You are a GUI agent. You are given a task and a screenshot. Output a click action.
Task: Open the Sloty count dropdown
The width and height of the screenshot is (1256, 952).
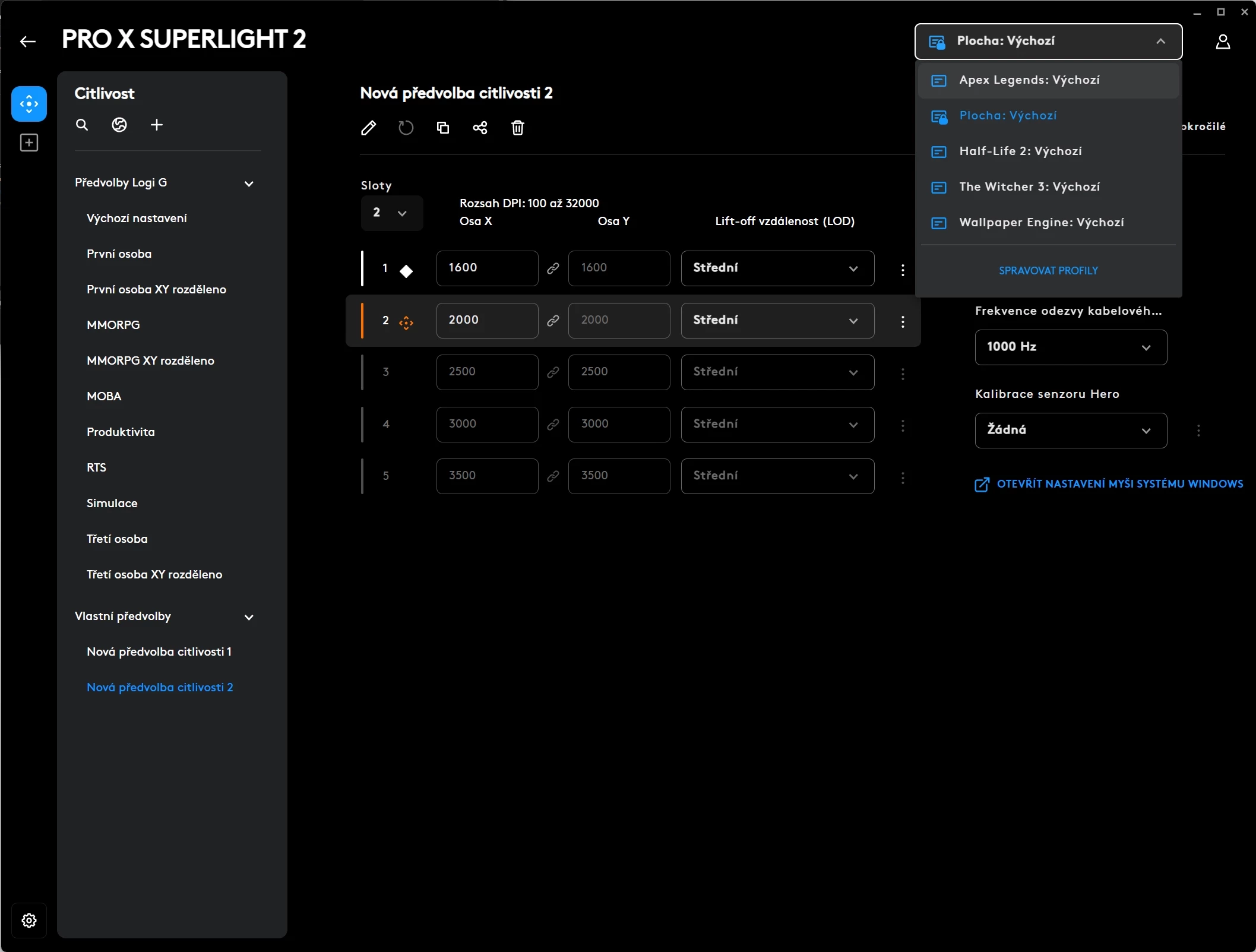(x=392, y=213)
